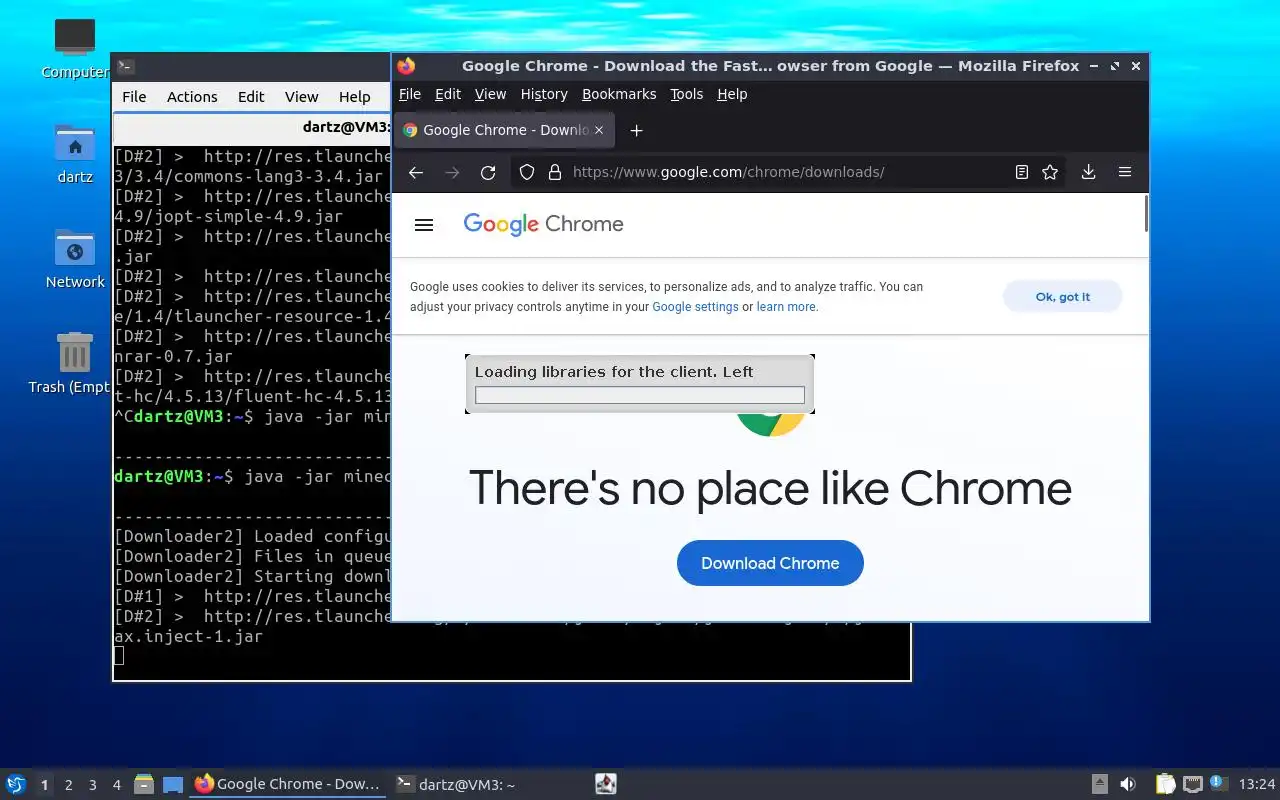Open the clipboard manager tray icon
This screenshot has height=800, width=1280.
1165,785
